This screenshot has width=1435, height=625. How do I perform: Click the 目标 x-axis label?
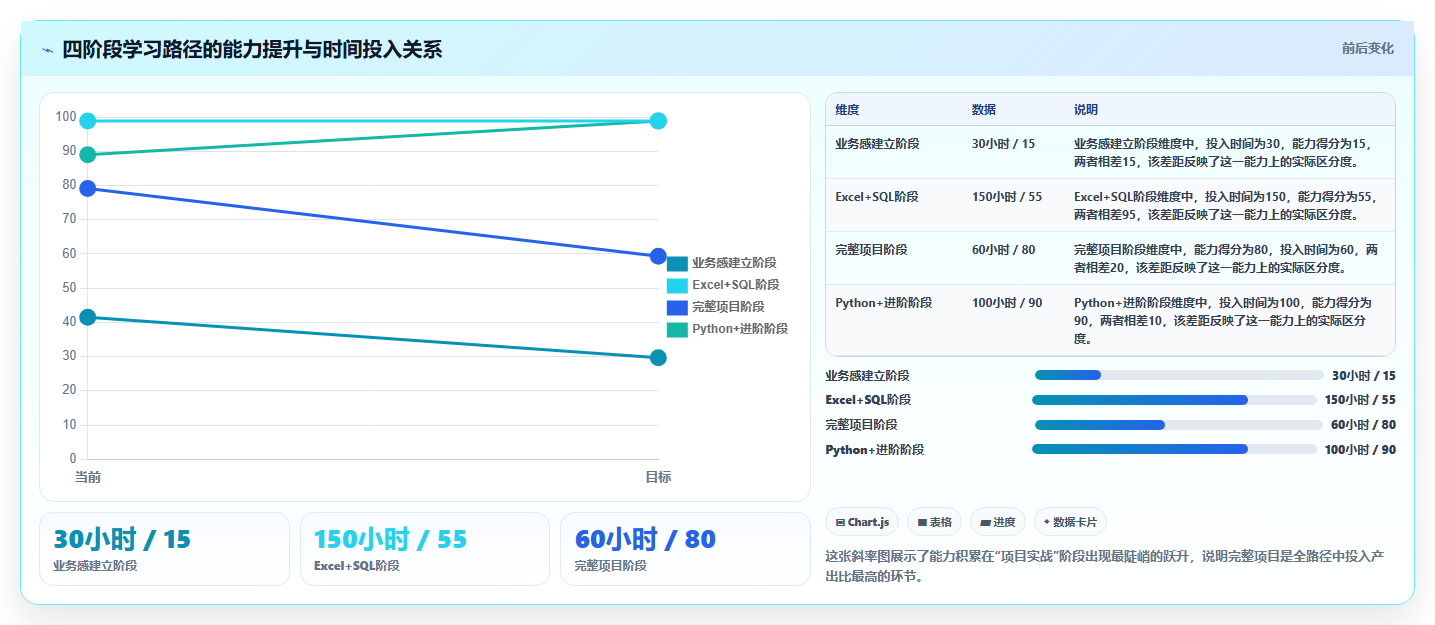[x=658, y=478]
